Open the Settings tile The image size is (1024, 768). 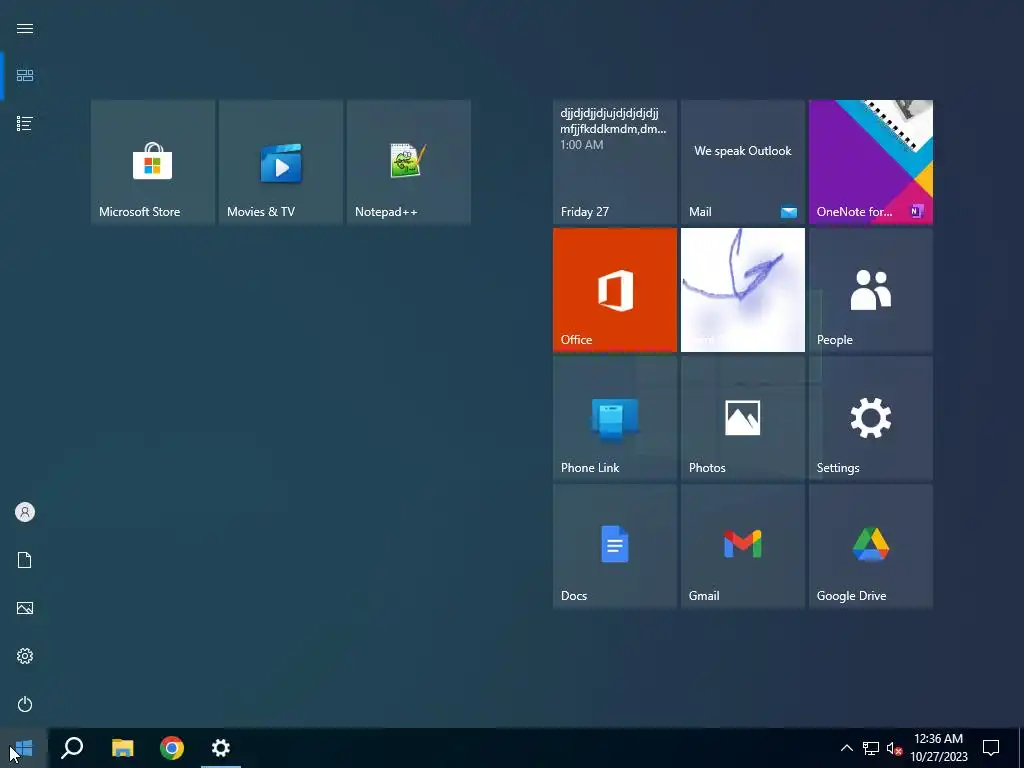[x=871, y=418]
